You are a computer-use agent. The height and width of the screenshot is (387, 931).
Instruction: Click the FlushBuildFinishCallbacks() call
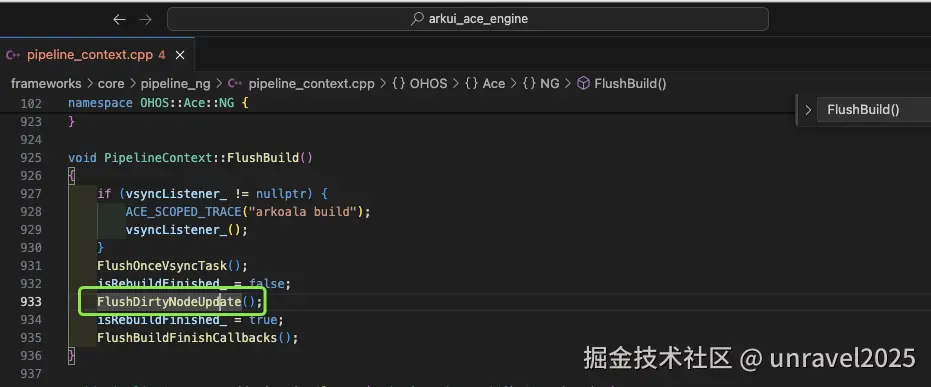(x=198, y=338)
